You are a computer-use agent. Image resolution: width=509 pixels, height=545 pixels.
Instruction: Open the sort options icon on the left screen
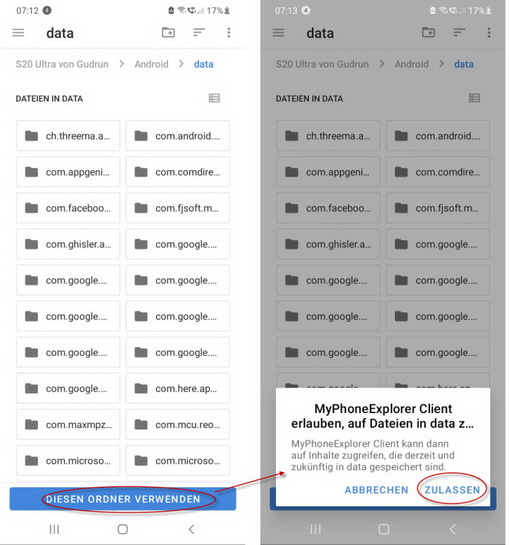click(x=199, y=32)
